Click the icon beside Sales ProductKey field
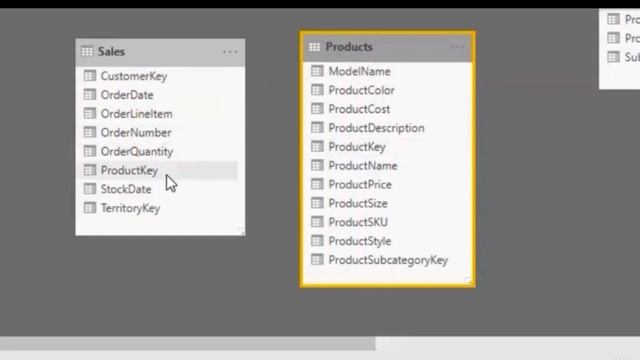 pos(89,170)
